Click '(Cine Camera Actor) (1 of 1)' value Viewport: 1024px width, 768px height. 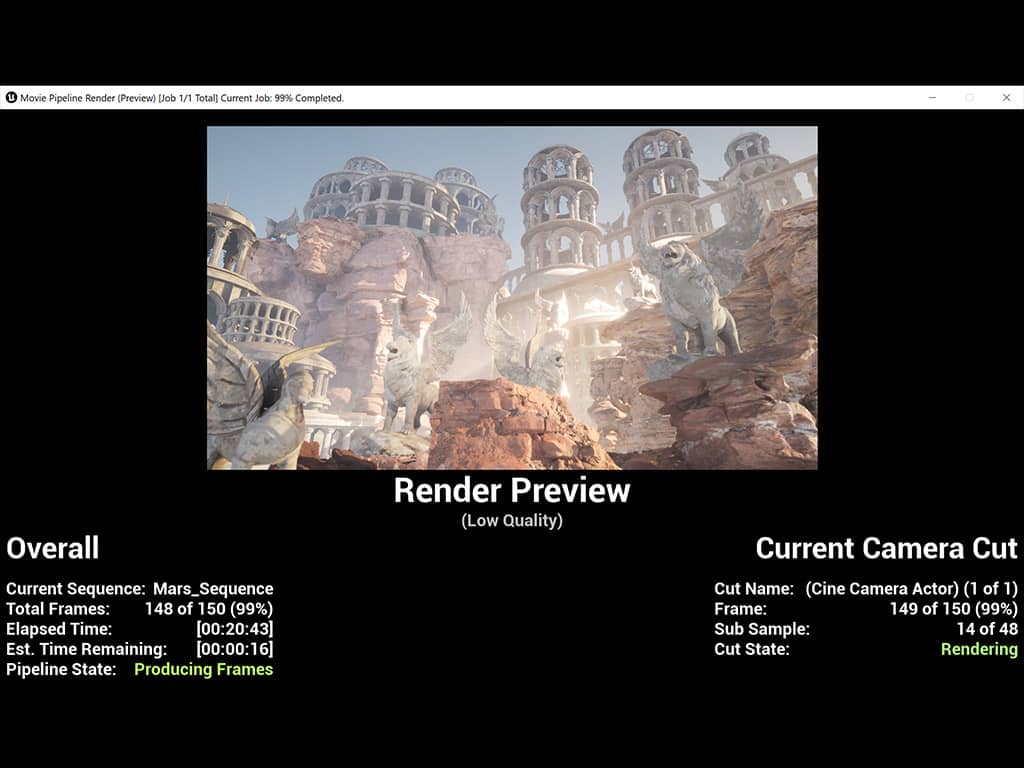912,588
